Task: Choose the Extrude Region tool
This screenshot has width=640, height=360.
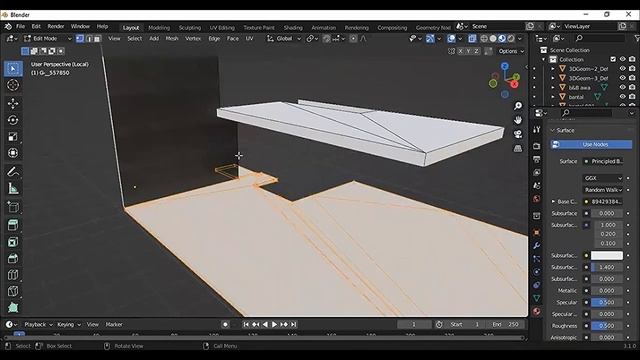Action: (x=13, y=225)
